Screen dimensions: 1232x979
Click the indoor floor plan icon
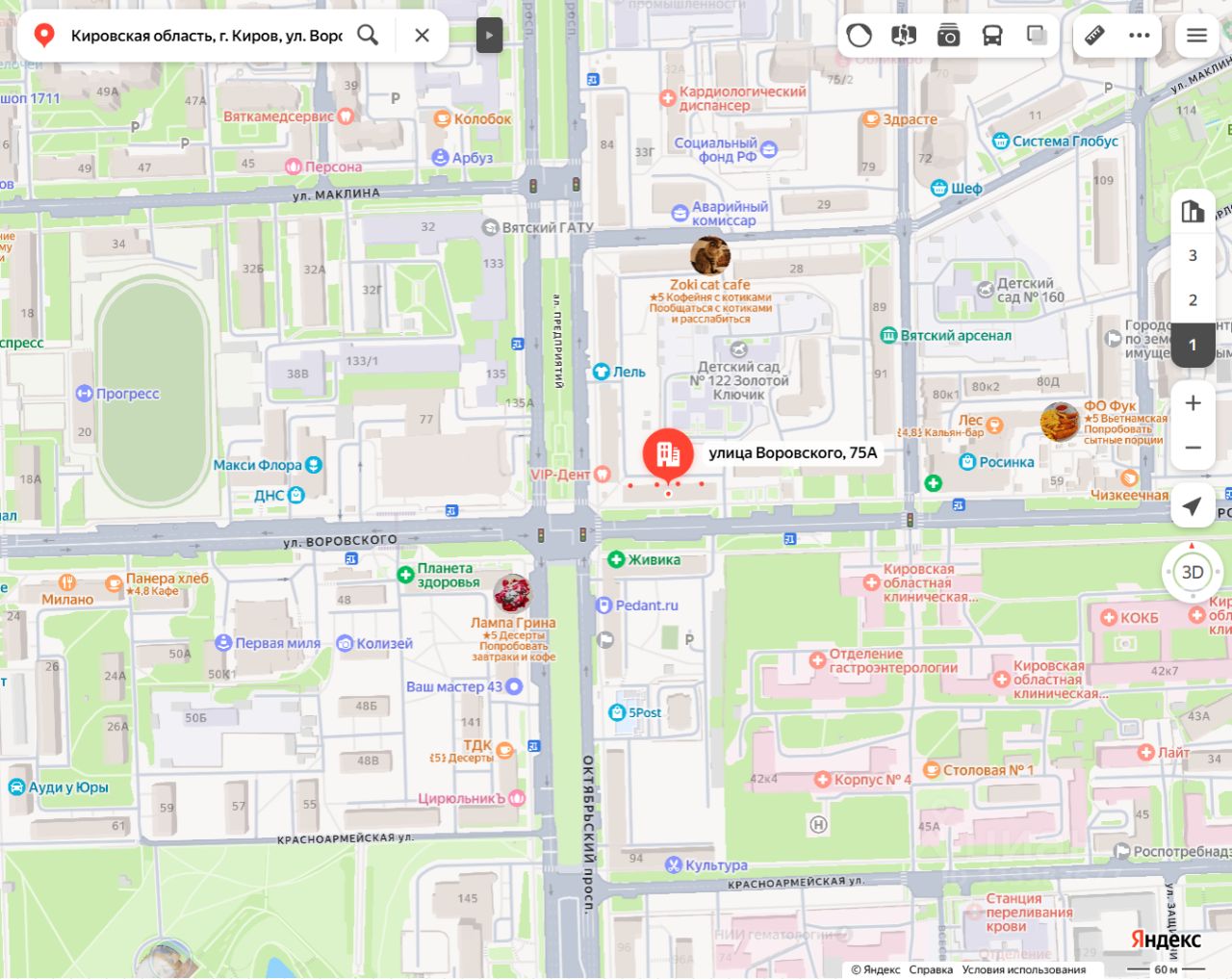1193,211
